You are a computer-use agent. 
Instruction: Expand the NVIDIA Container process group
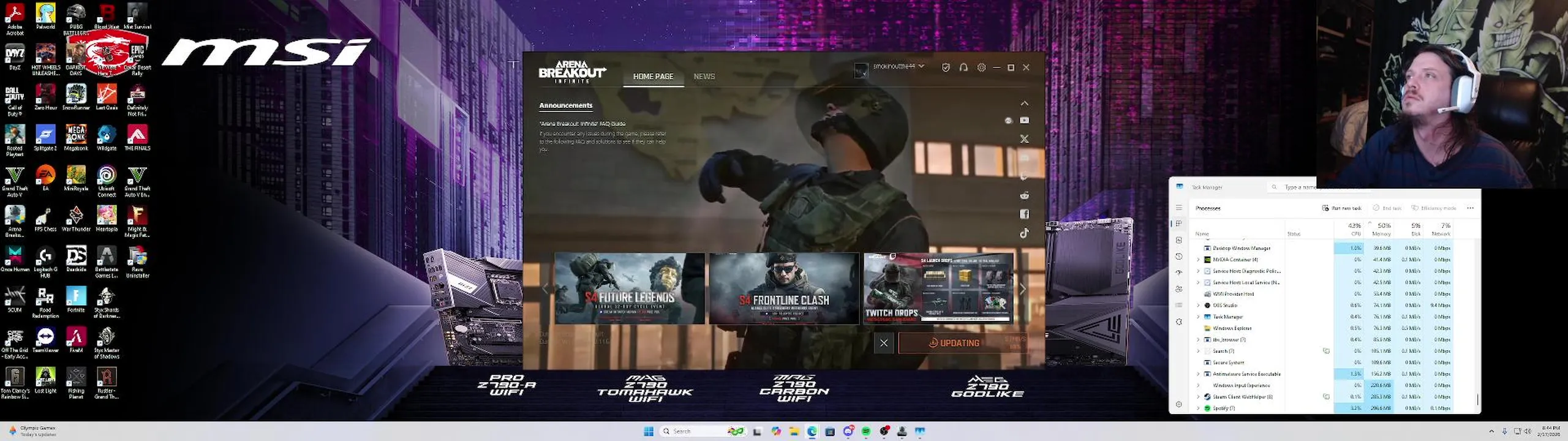1198,260
